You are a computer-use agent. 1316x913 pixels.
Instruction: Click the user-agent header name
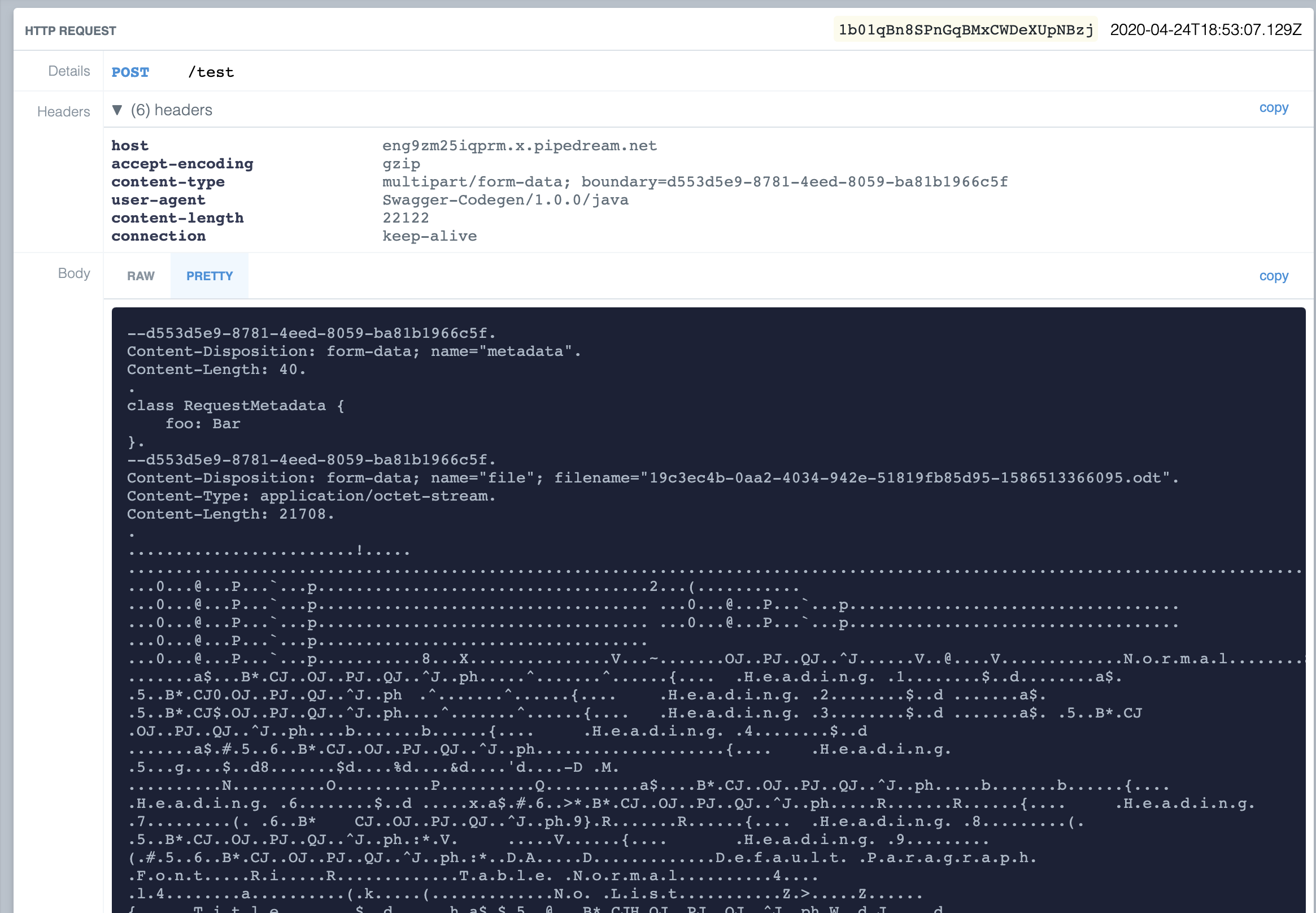[x=158, y=200]
